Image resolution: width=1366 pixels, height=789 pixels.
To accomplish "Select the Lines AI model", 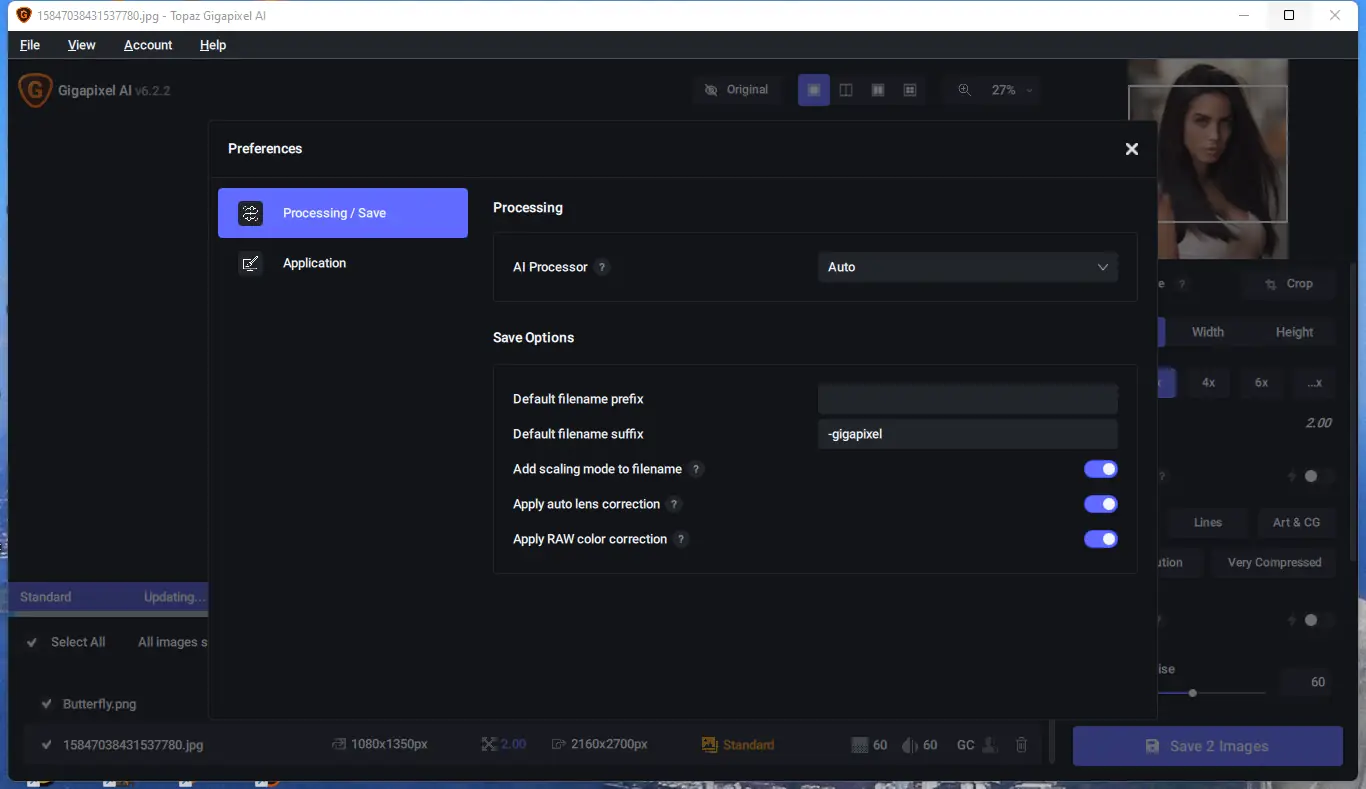I will (1208, 522).
